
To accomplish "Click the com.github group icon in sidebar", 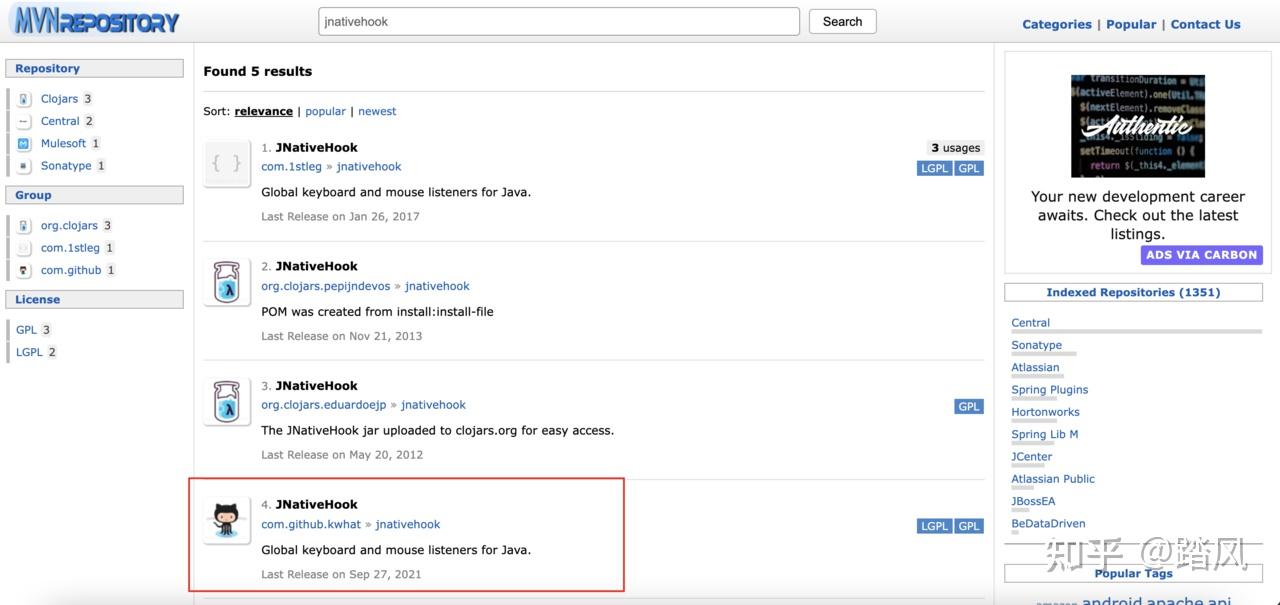I will pyautogui.click(x=24, y=270).
